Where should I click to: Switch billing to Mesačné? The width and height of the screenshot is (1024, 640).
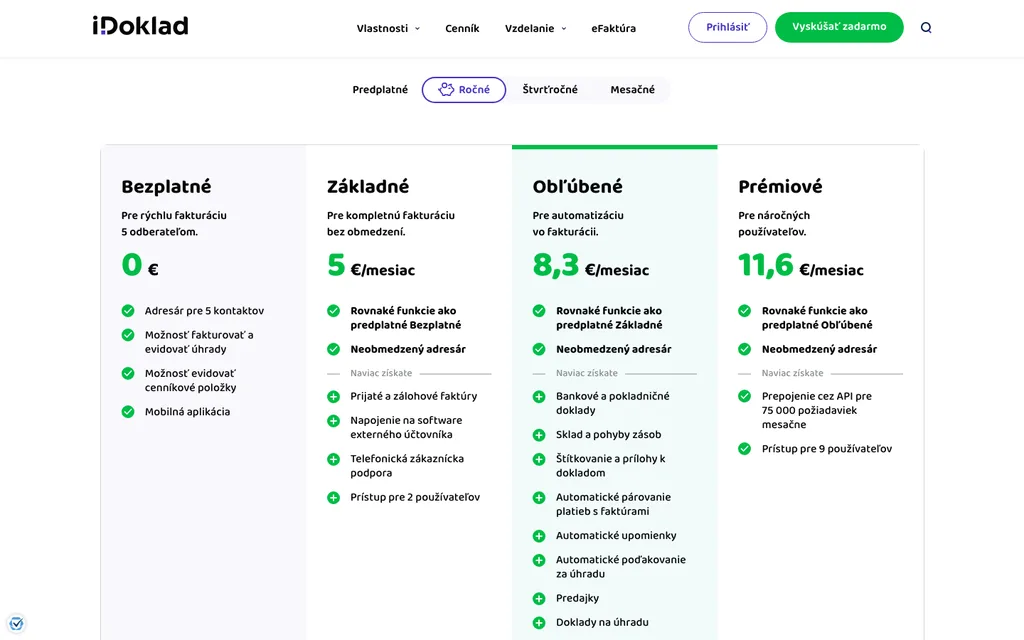pyautogui.click(x=632, y=89)
